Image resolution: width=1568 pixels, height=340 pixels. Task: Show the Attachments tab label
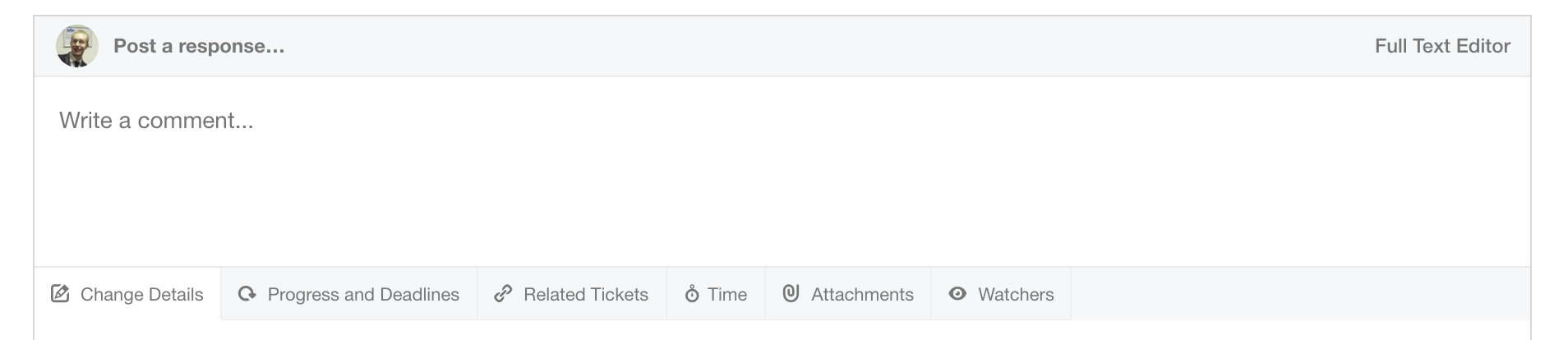862,295
